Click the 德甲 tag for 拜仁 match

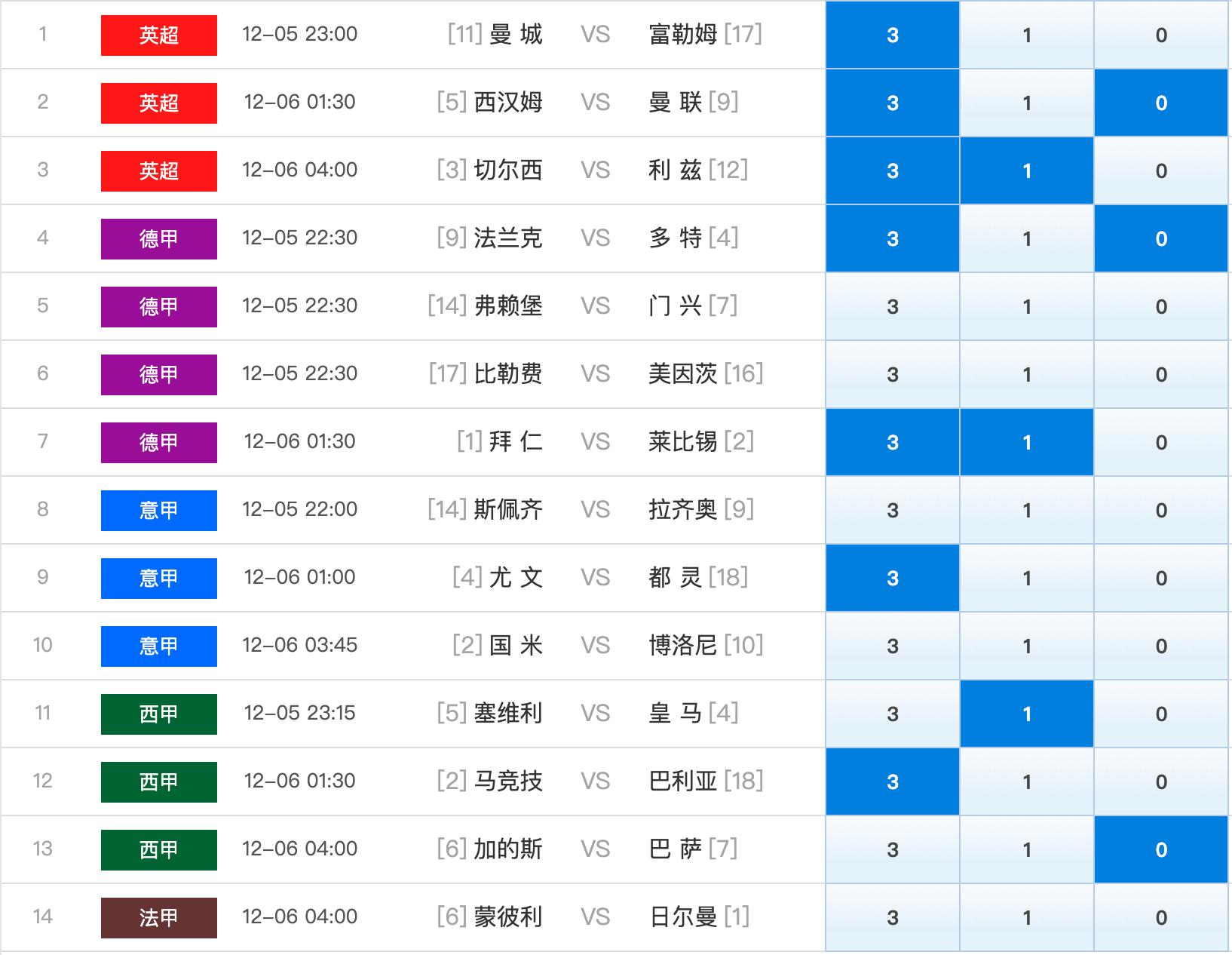(159, 443)
